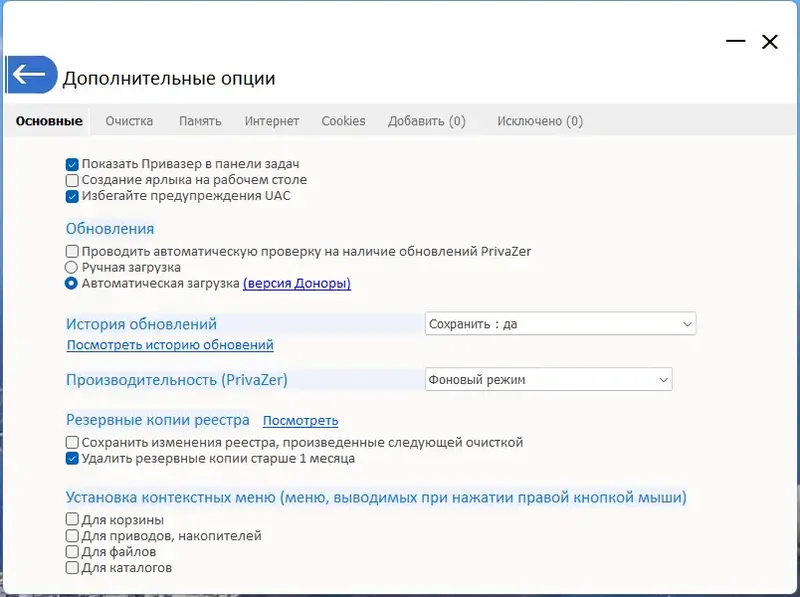Image resolution: width=800 pixels, height=597 pixels.
Task: Open the Добавить (0) tab
Action: (x=427, y=121)
